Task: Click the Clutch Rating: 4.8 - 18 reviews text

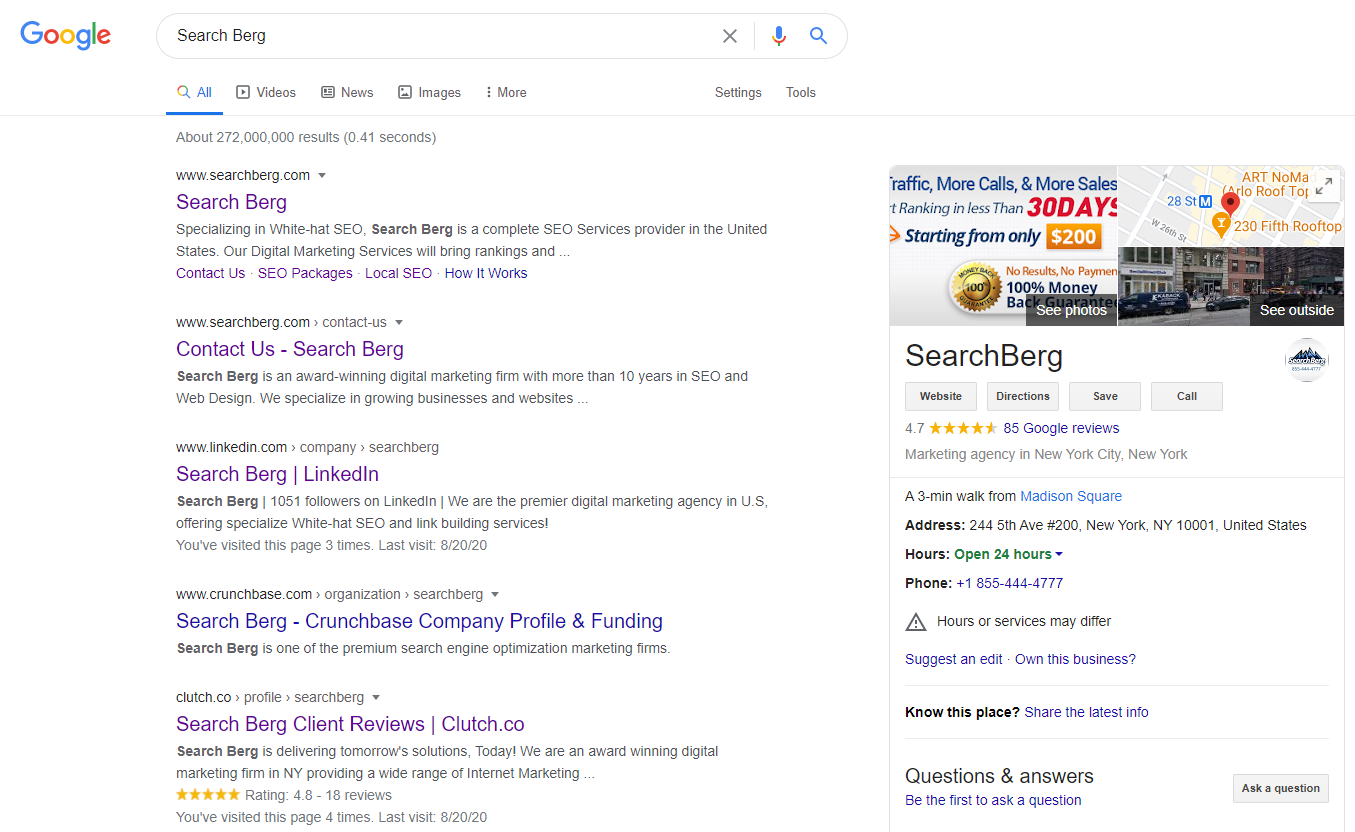Action: tap(318, 795)
